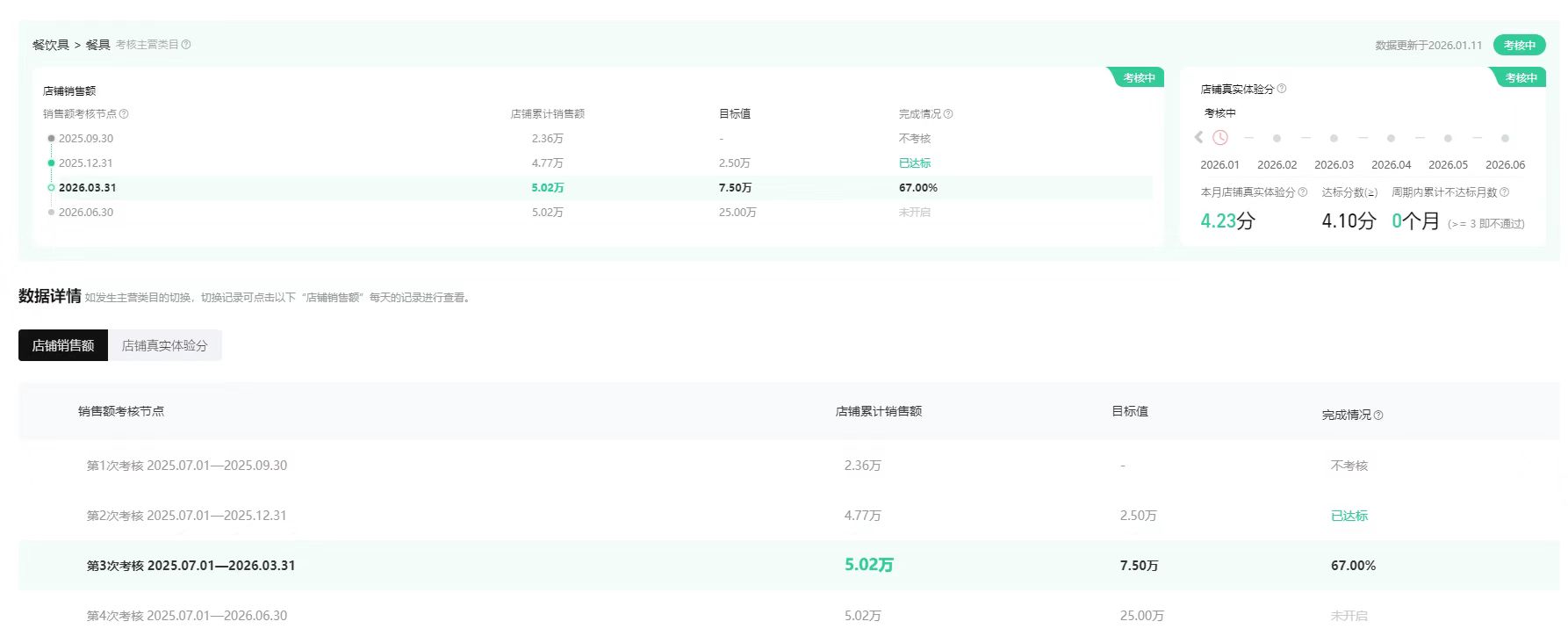Click help icon beside 销售额考核节点 in top card

tap(124, 114)
